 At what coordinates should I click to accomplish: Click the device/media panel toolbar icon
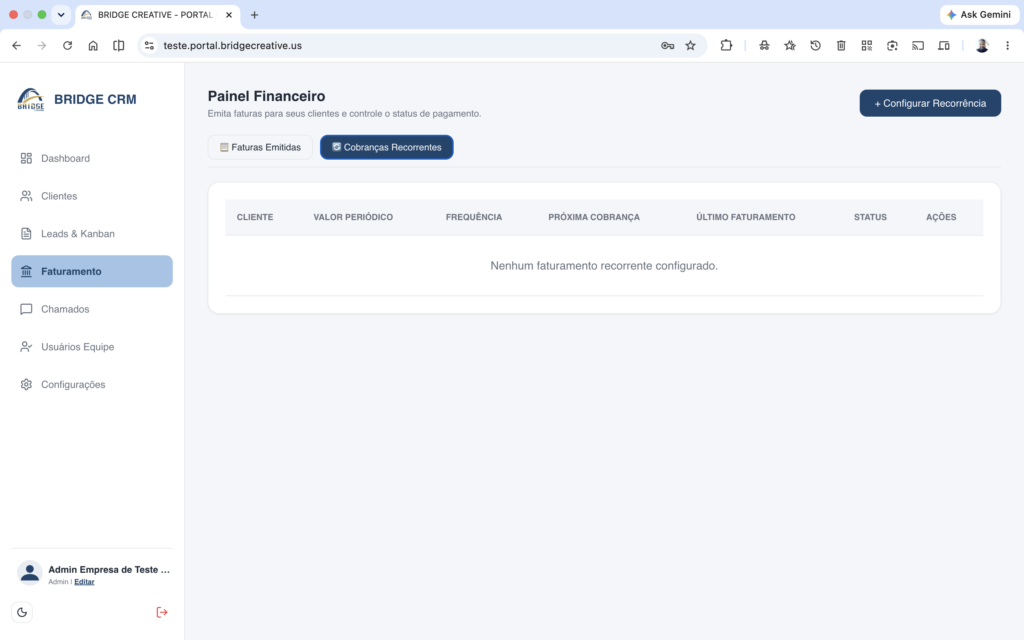[x=944, y=46]
